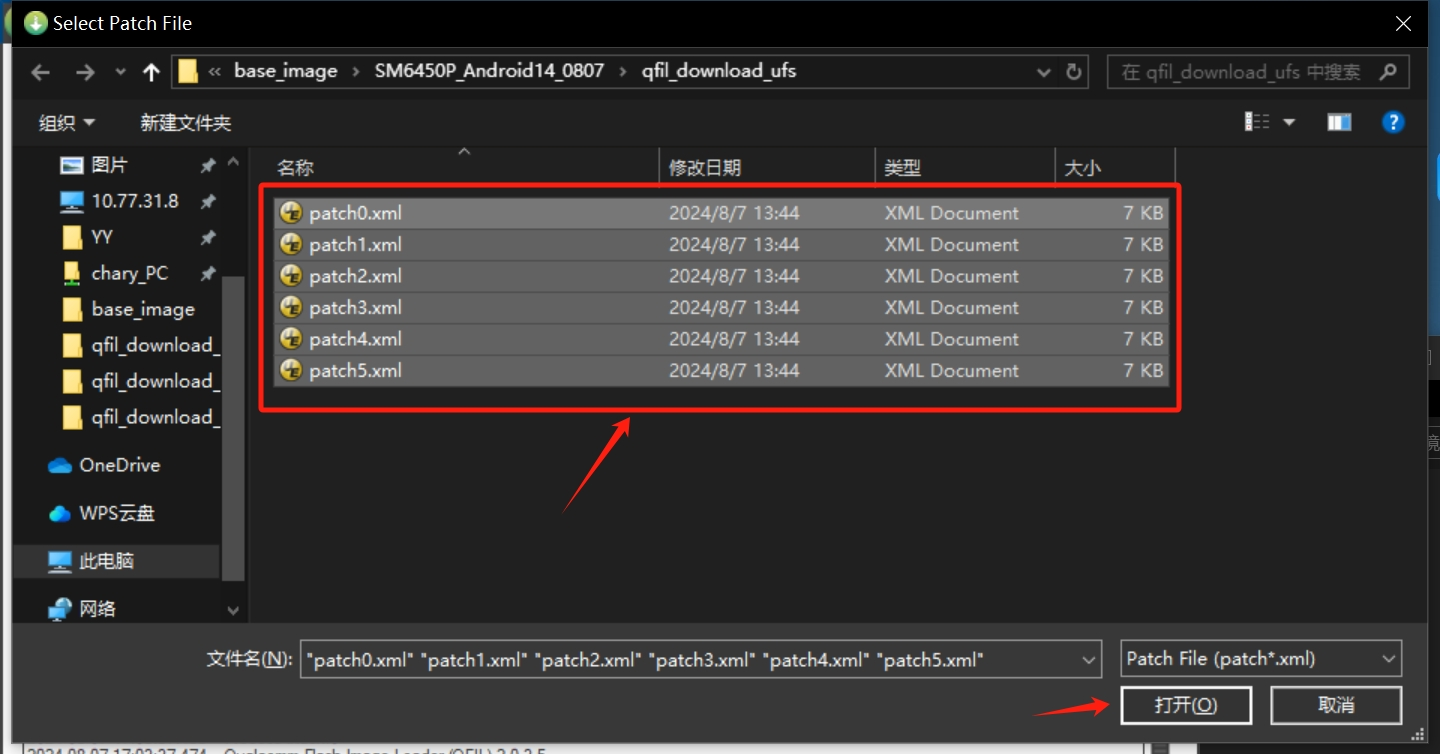
Task: Expand the Patch File type filter dropdown
Action: point(1388,659)
